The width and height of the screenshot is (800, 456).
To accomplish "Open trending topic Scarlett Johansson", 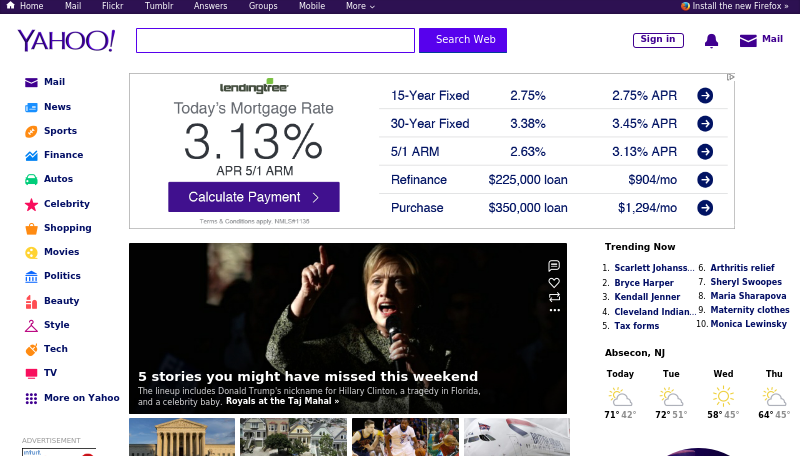I will coord(654,268).
